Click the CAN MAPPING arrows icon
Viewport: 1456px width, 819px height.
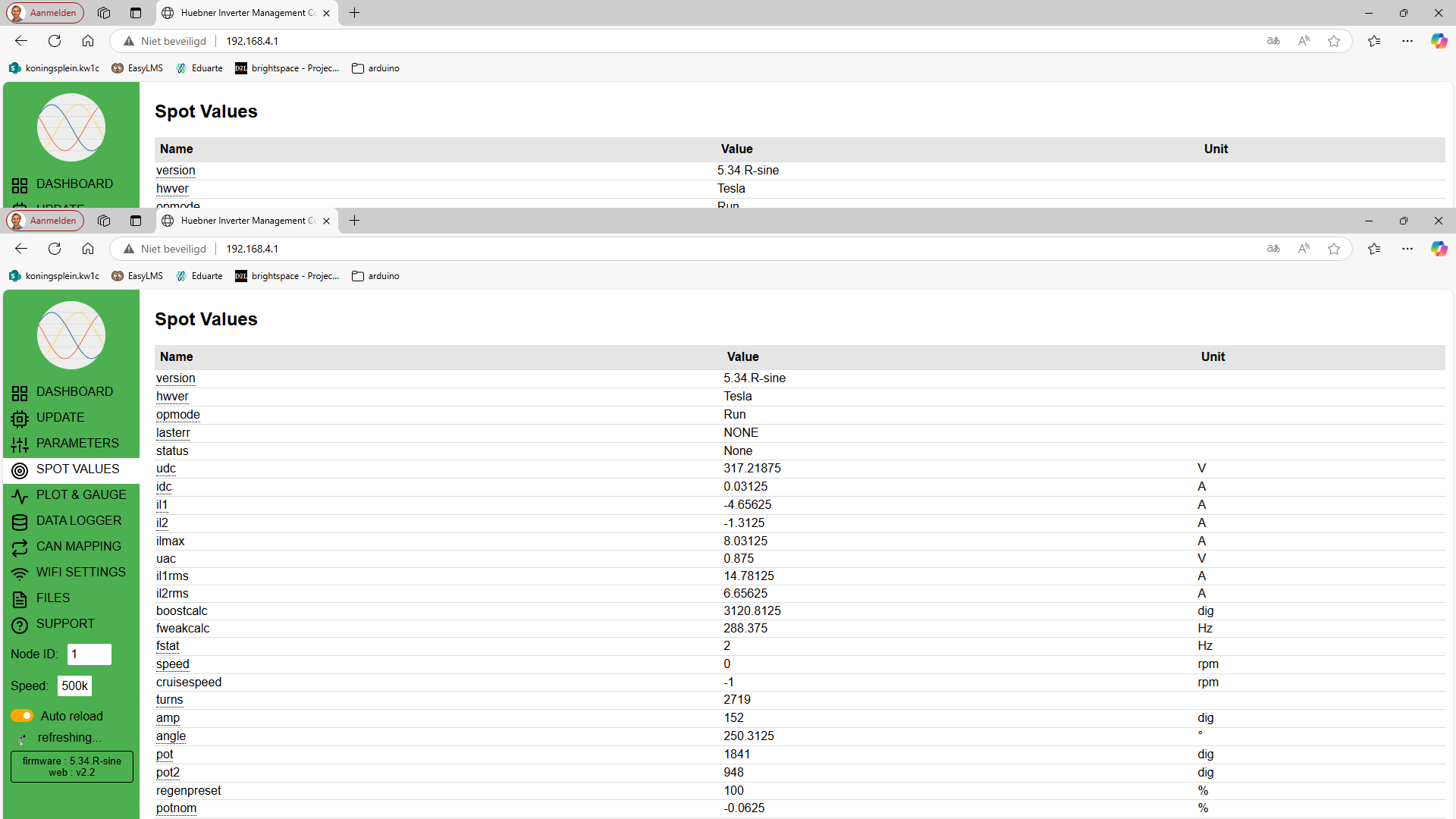click(20, 548)
